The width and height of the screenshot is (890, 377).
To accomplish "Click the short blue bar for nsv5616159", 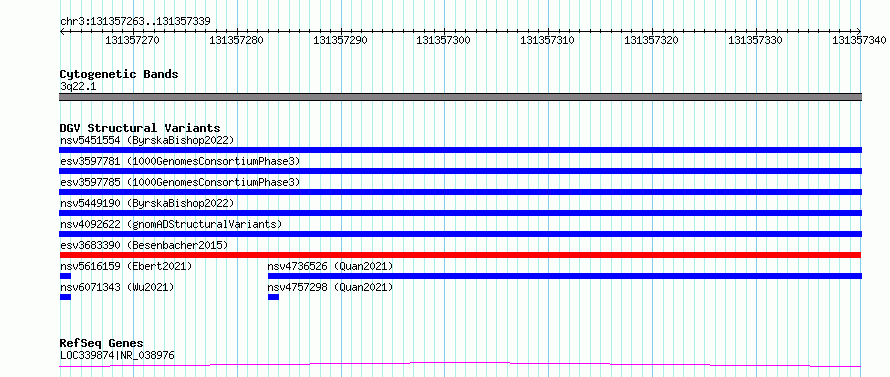I will click(65, 276).
